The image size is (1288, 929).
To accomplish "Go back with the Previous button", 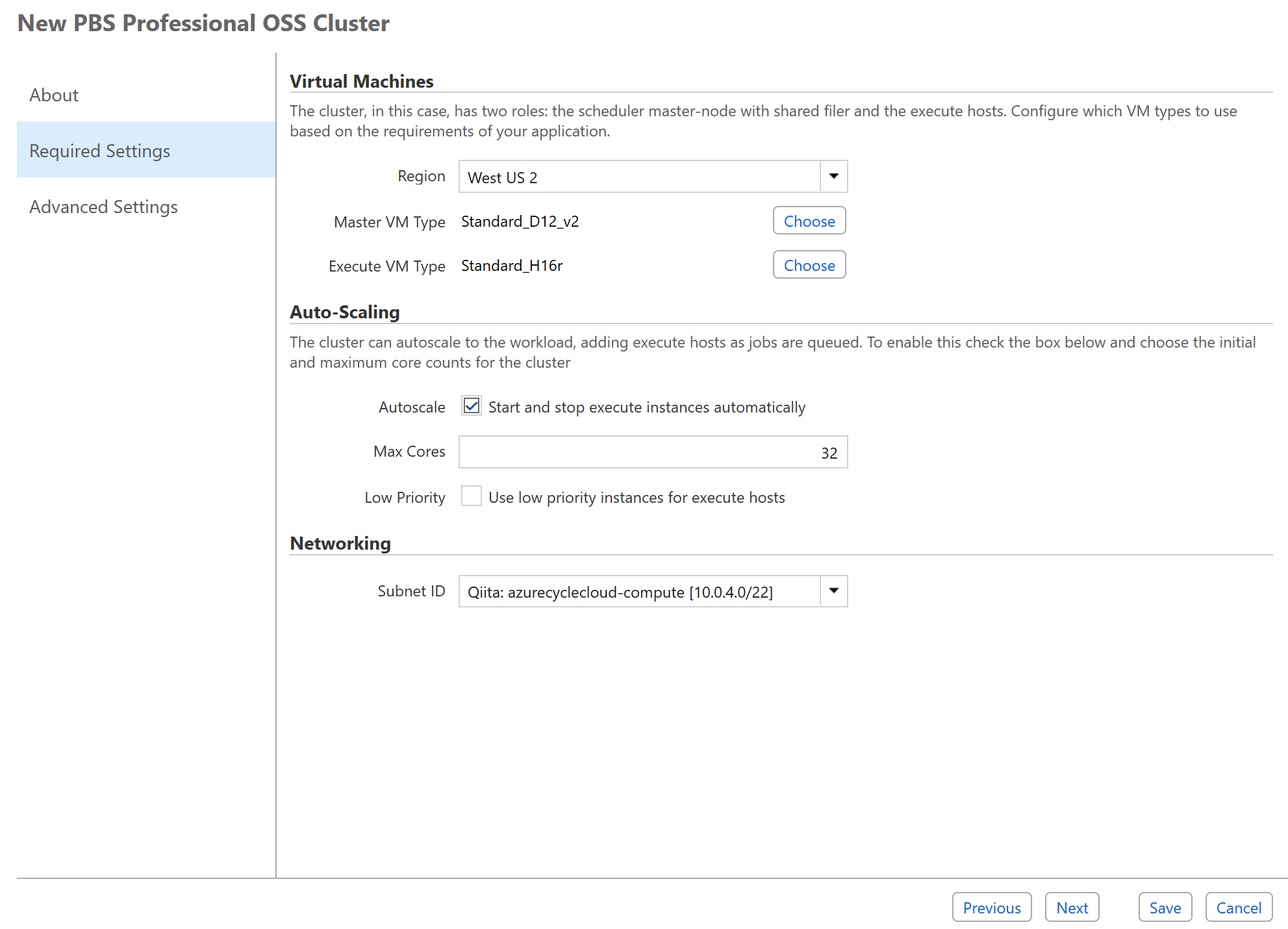I will [x=991, y=907].
